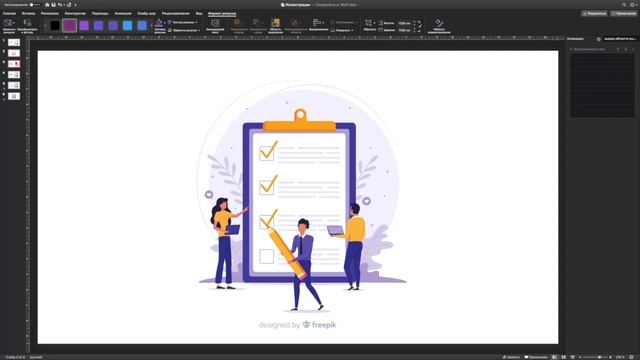Select the clipboard illustration on the slide

pos(300,196)
